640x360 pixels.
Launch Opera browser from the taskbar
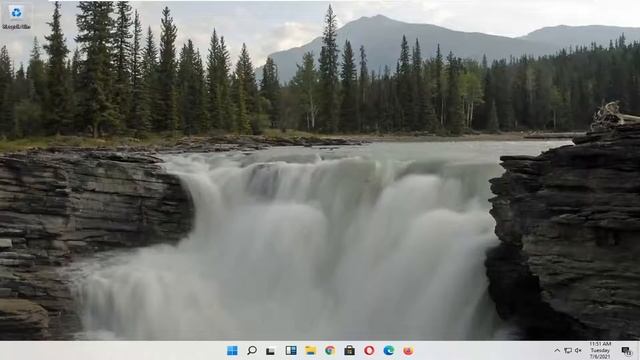(369, 350)
